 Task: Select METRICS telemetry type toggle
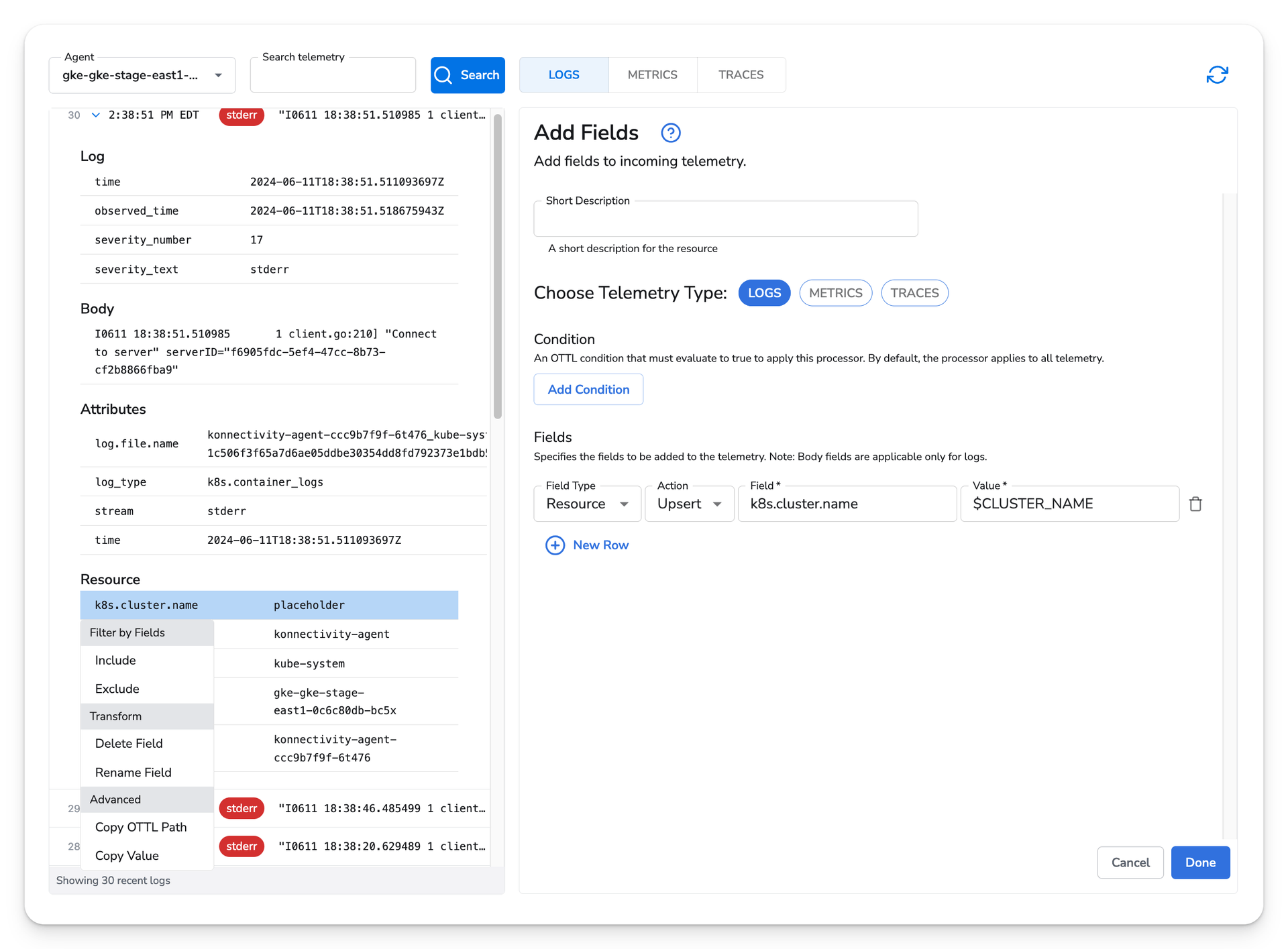836,292
